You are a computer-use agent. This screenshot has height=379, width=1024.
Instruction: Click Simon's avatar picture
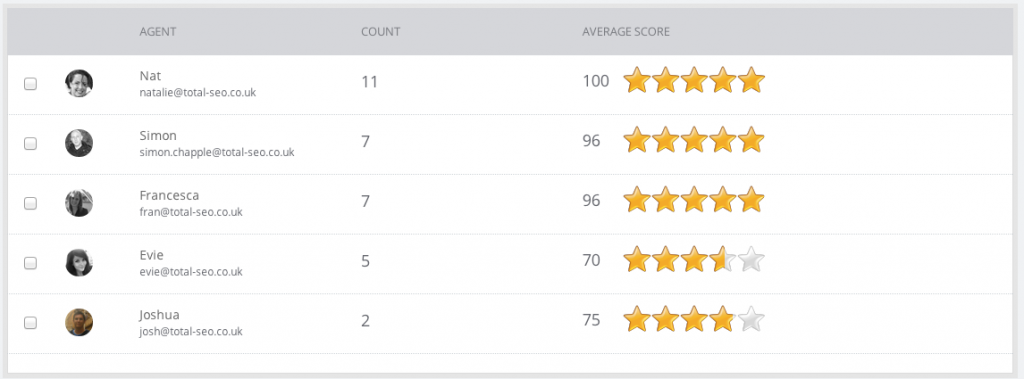click(x=79, y=143)
